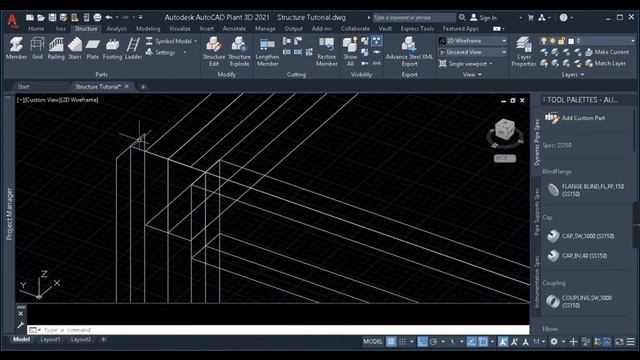Open Layer Properties manager

[524, 51]
